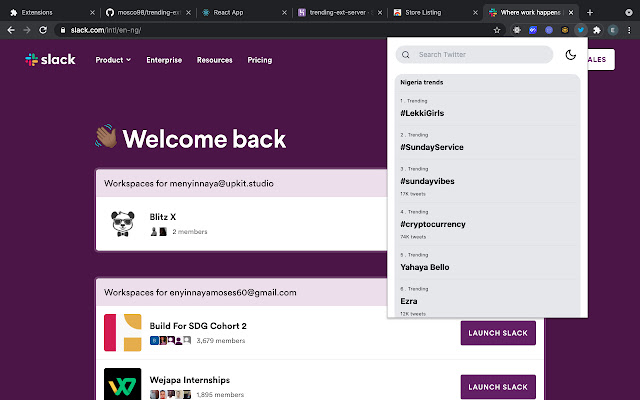The height and width of the screenshot is (400, 640).
Task: Click the Blitz X panda workspace avatar
Action: point(123,224)
